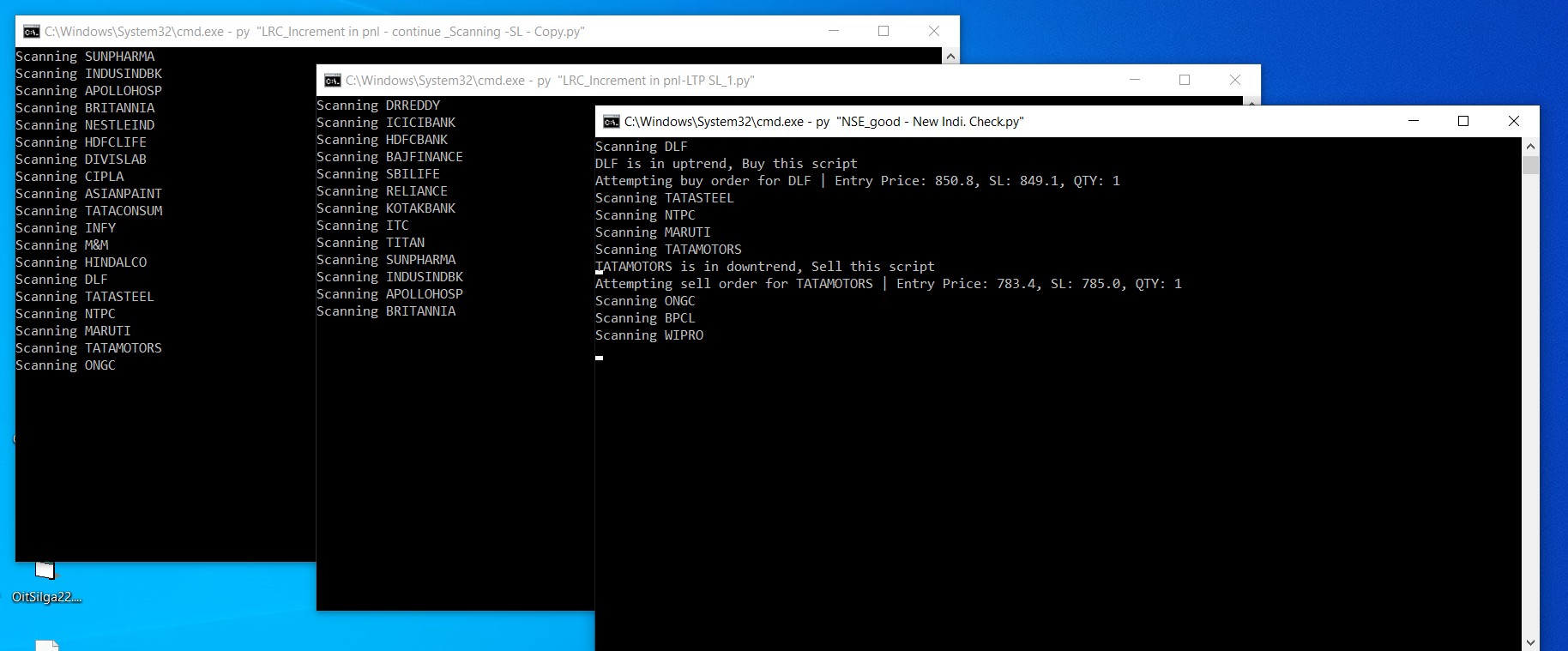Close the NSE_good New Indi. Check.py window
The height and width of the screenshot is (651, 1568).
[1513, 121]
